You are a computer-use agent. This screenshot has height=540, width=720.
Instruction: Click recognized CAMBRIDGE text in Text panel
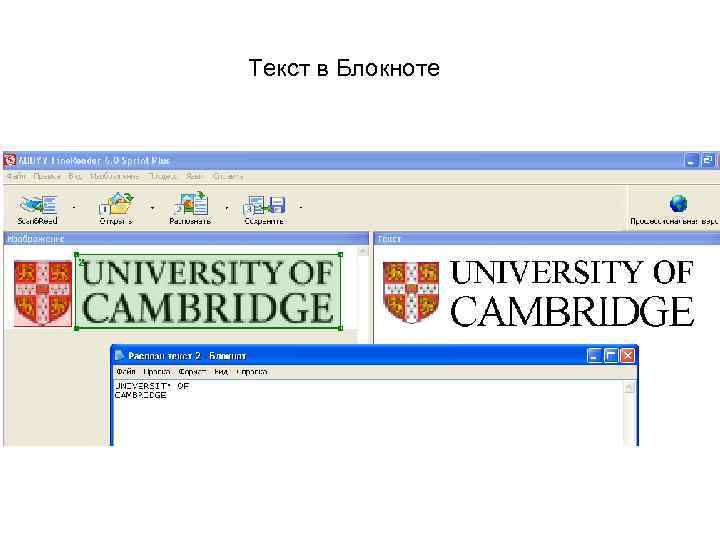coord(572,311)
